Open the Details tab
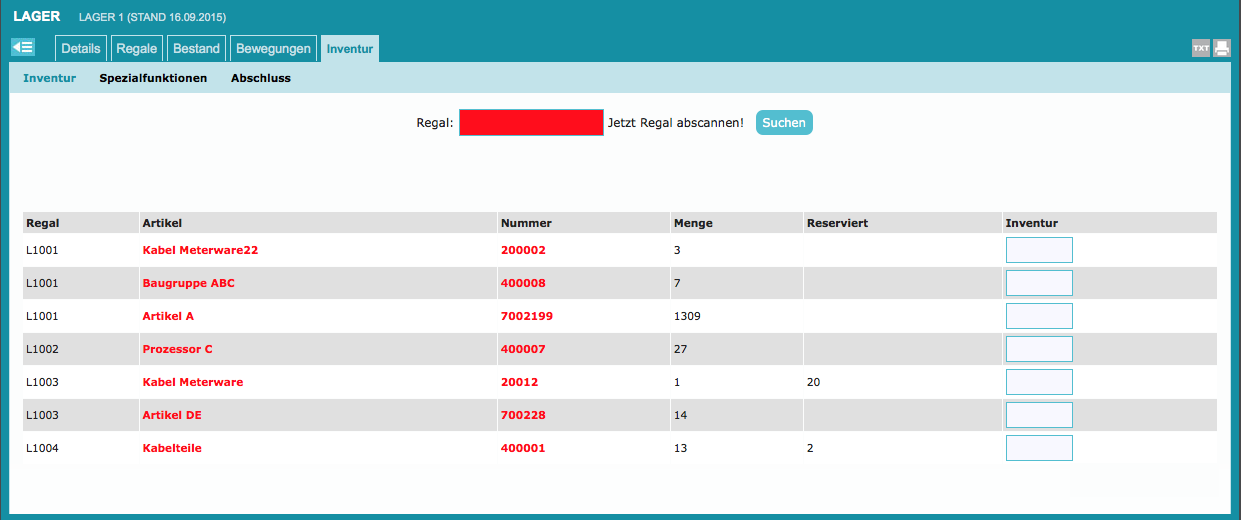This screenshot has width=1241, height=520. point(81,49)
